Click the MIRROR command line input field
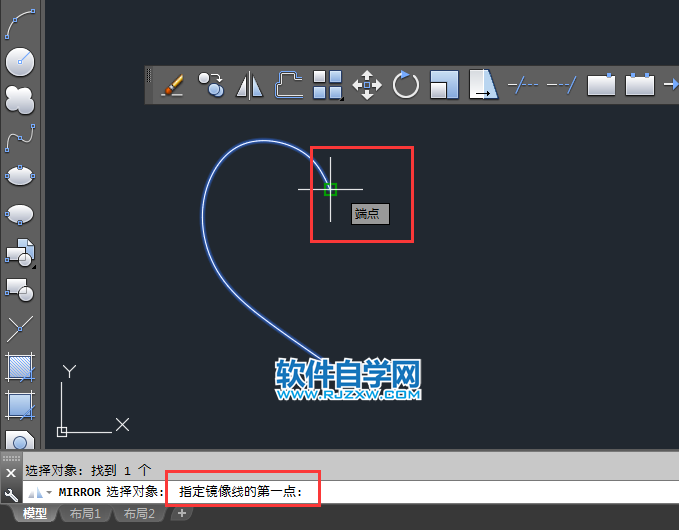 (351, 492)
